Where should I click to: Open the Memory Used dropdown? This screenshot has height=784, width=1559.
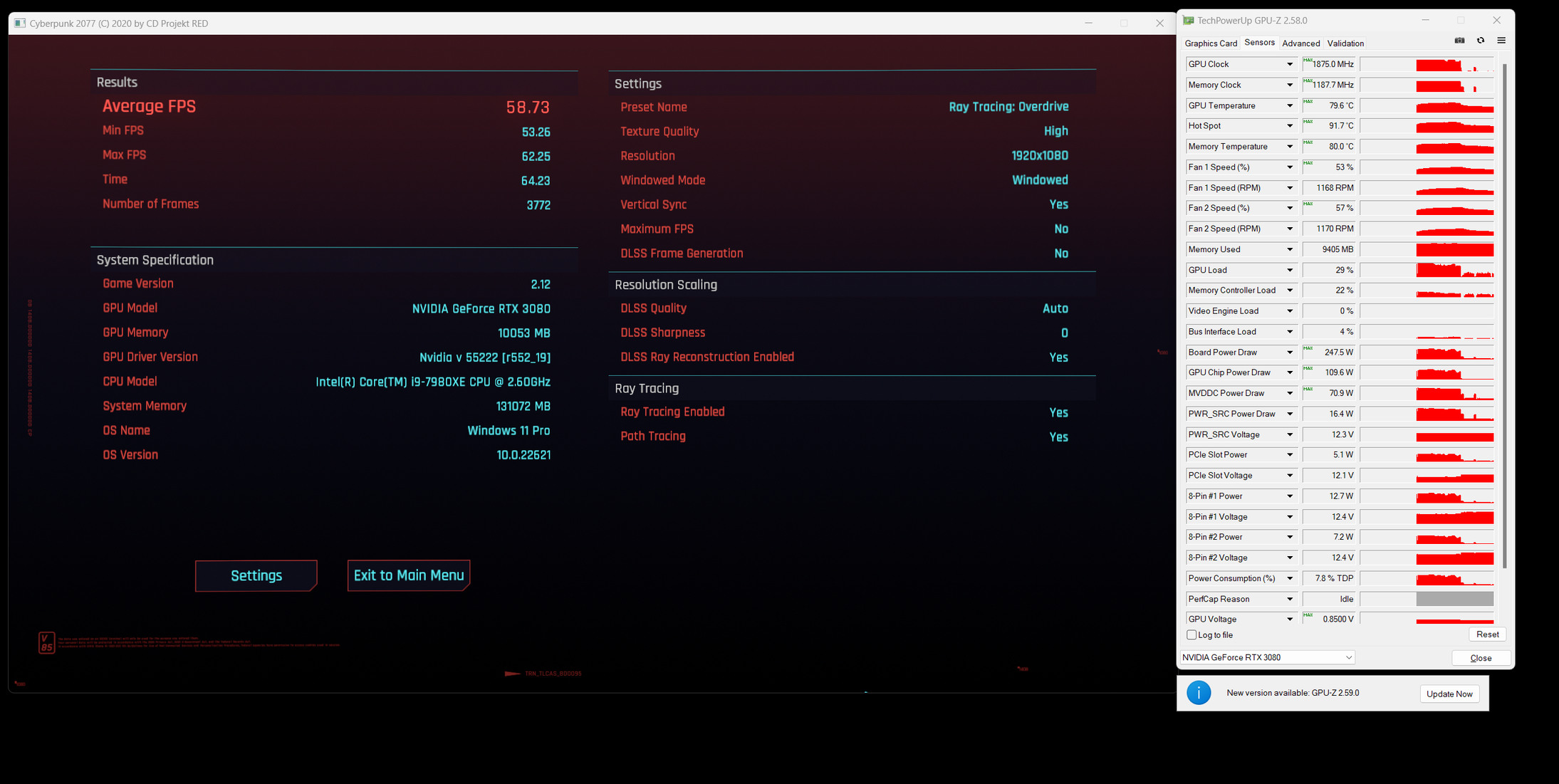coord(1289,249)
